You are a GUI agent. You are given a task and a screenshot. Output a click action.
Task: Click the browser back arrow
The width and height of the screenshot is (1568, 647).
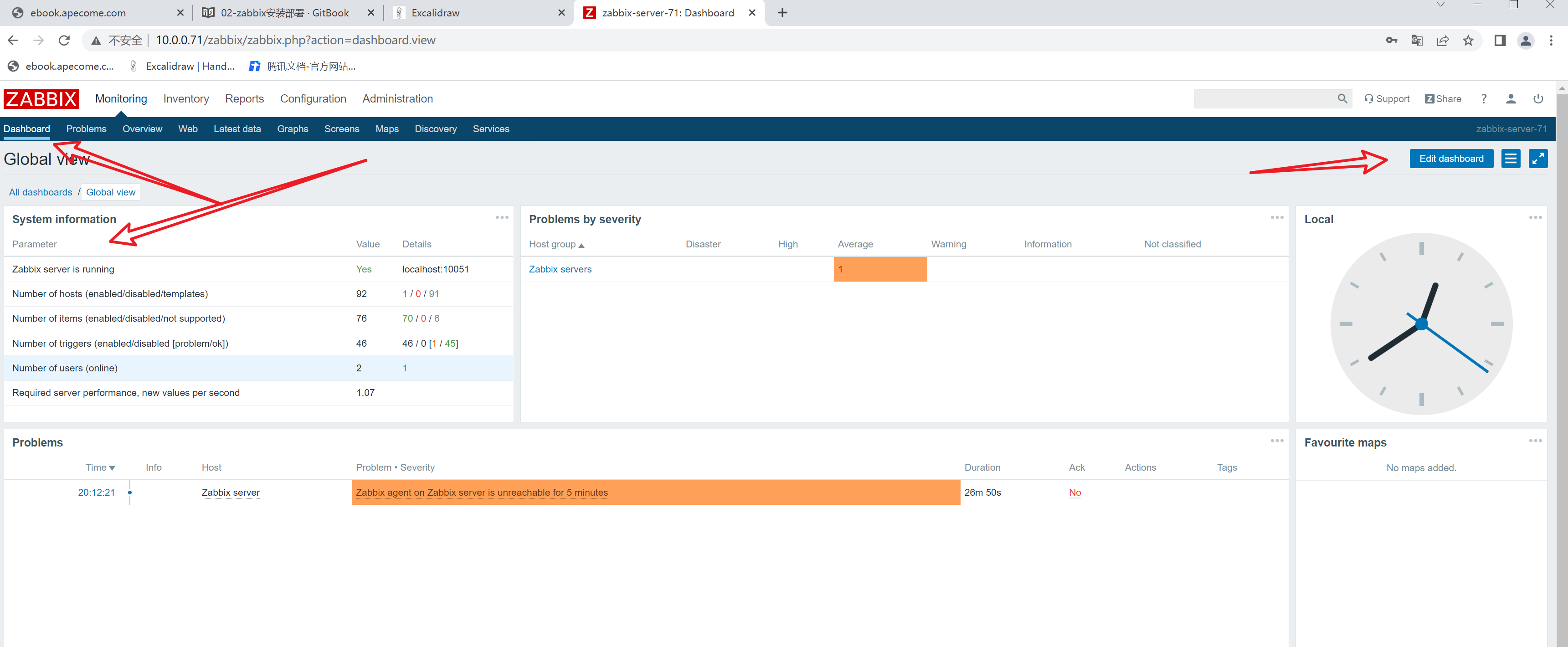pyautogui.click(x=13, y=40)
